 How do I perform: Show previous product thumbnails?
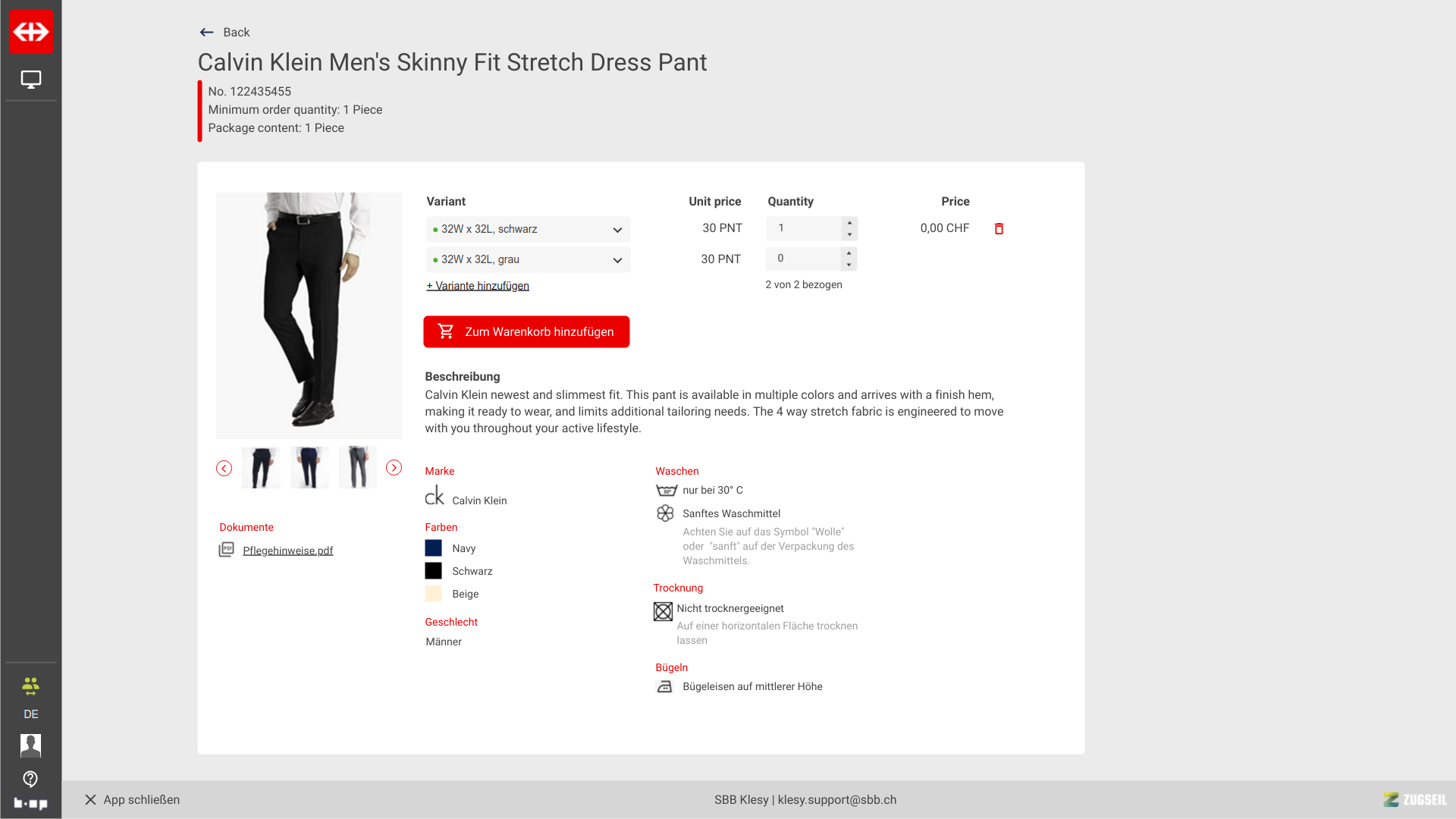tap(224, 468)
